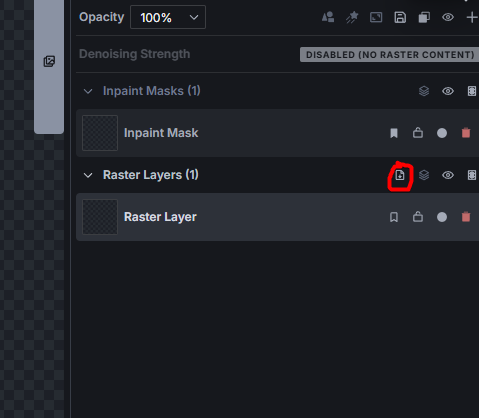This screenshot has height=418, width=479.
Task: Open the image gallery icon in sidebar
Action: pos(49,61)
